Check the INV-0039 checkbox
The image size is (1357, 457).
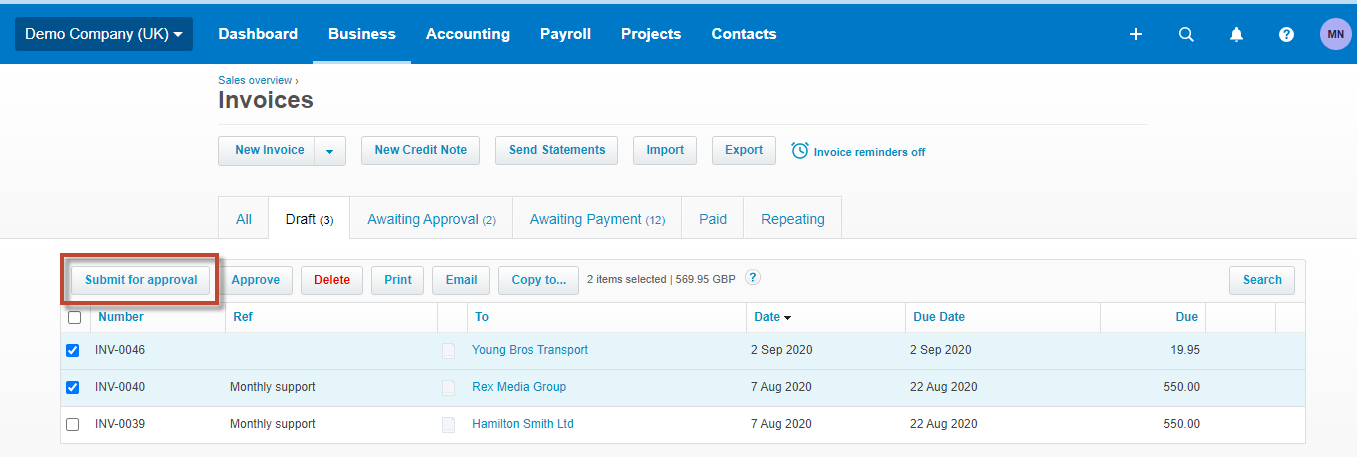tap(72, 425)
